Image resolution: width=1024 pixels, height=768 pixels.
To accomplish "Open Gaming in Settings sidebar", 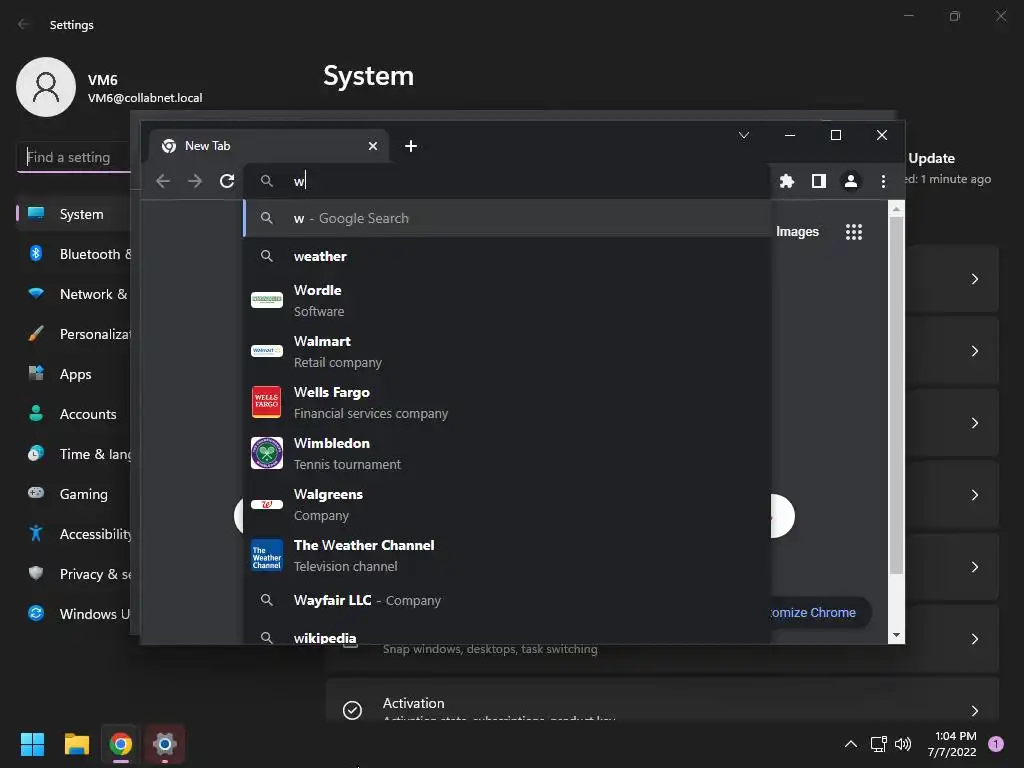I will tap(73, 494).
